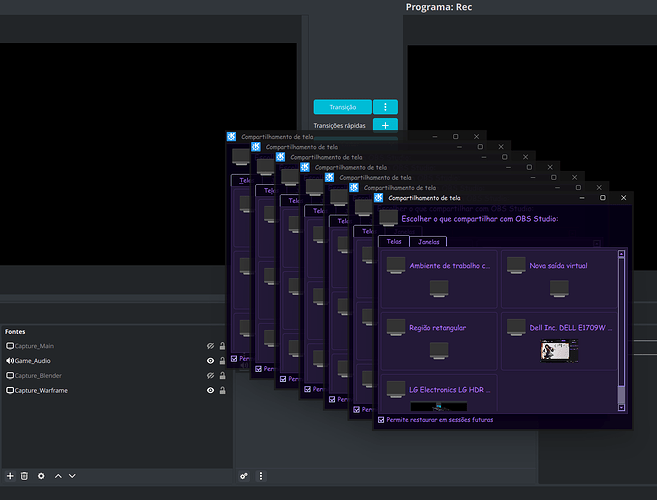Viewport: 657px width, 500px height.
Task: Open audio mixer three-dots menu at bottom
Action: [261, 476]
